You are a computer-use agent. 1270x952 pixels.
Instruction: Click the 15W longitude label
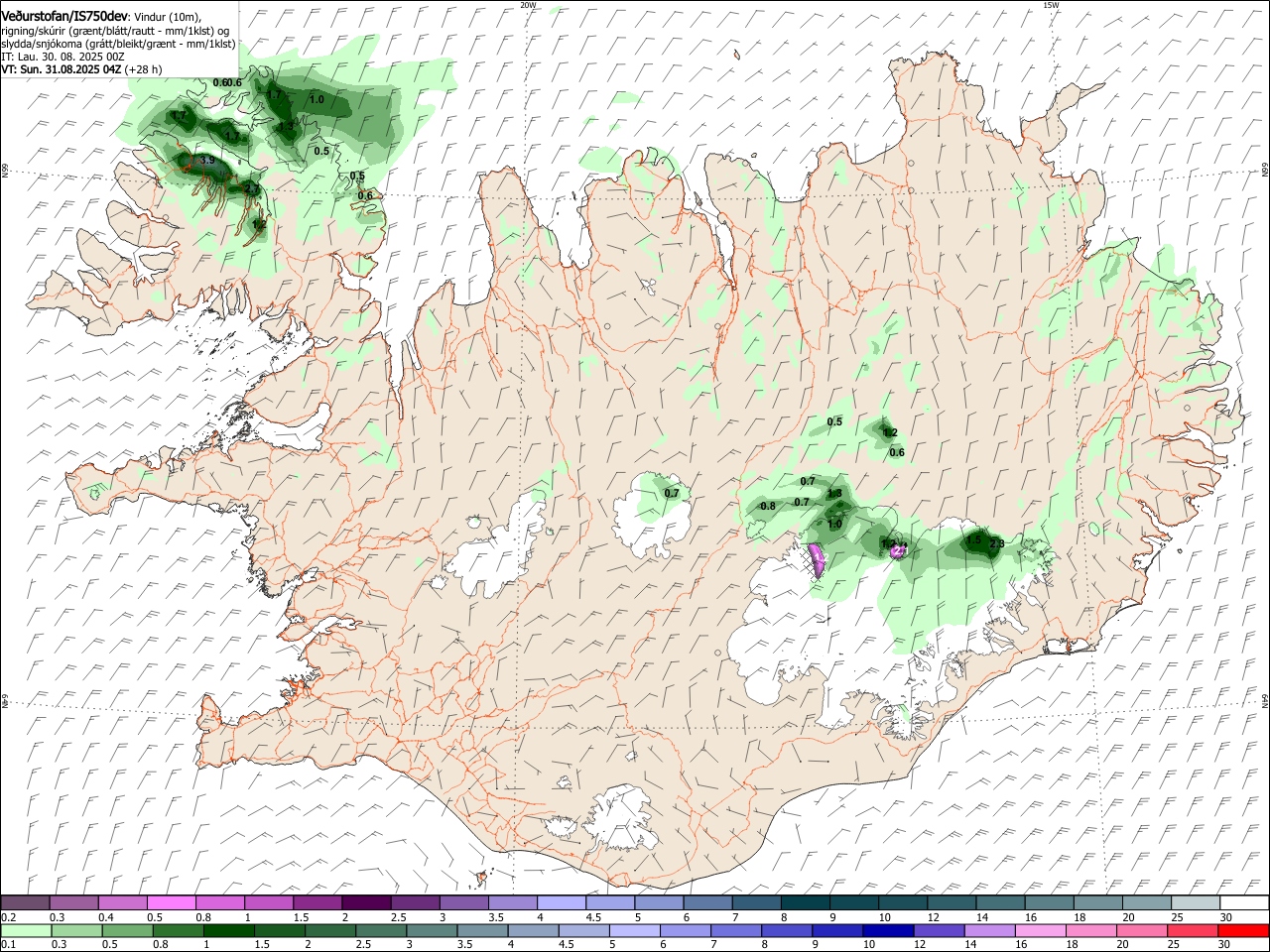[x=1051, y=5]
